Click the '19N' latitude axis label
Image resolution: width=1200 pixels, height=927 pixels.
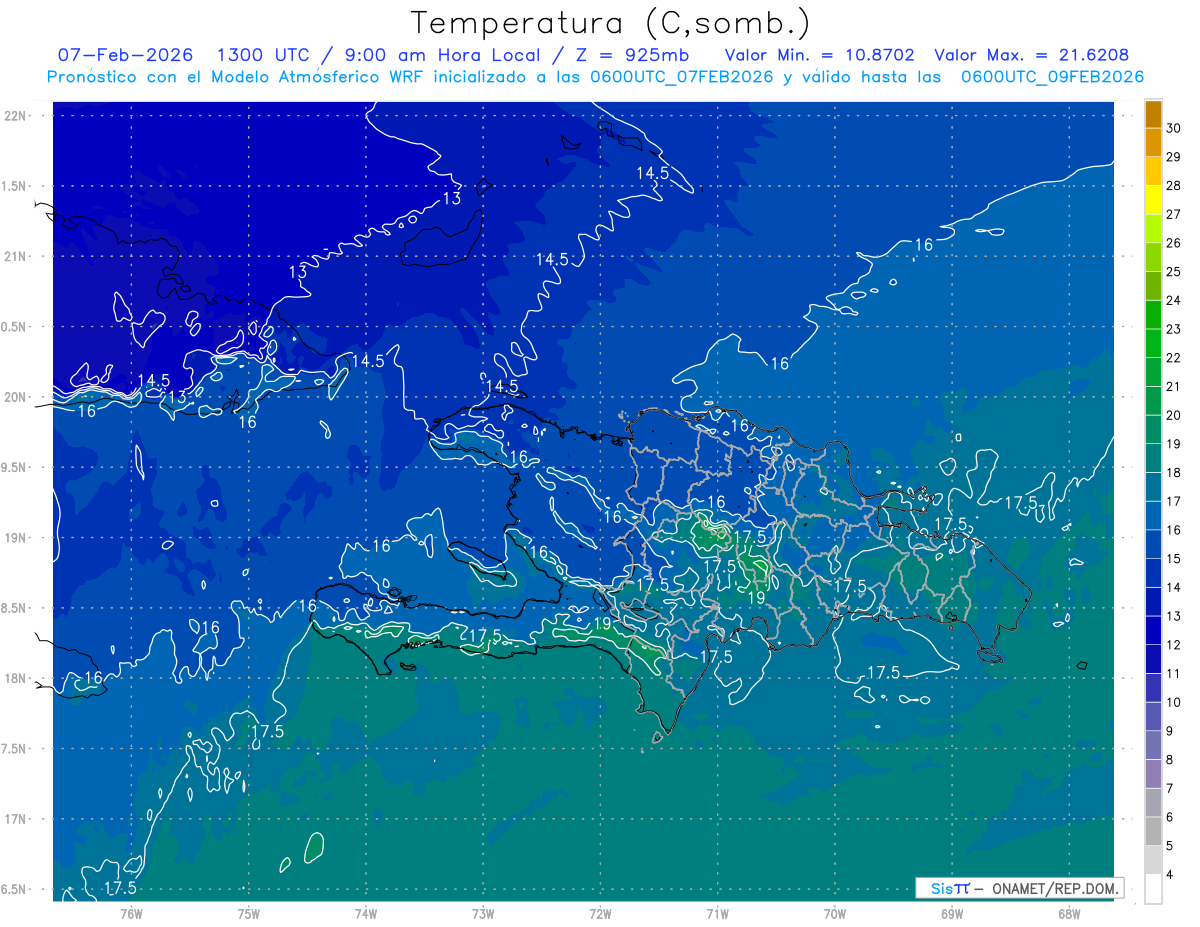pyautogui.click(x=15, y=537)
